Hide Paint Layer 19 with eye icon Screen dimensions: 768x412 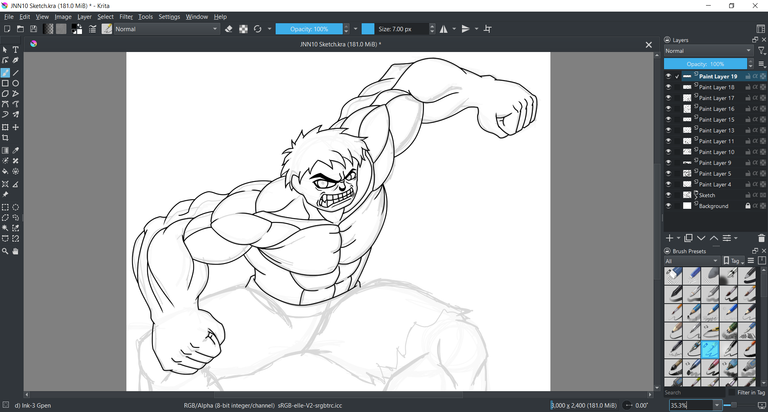point(668,76)
